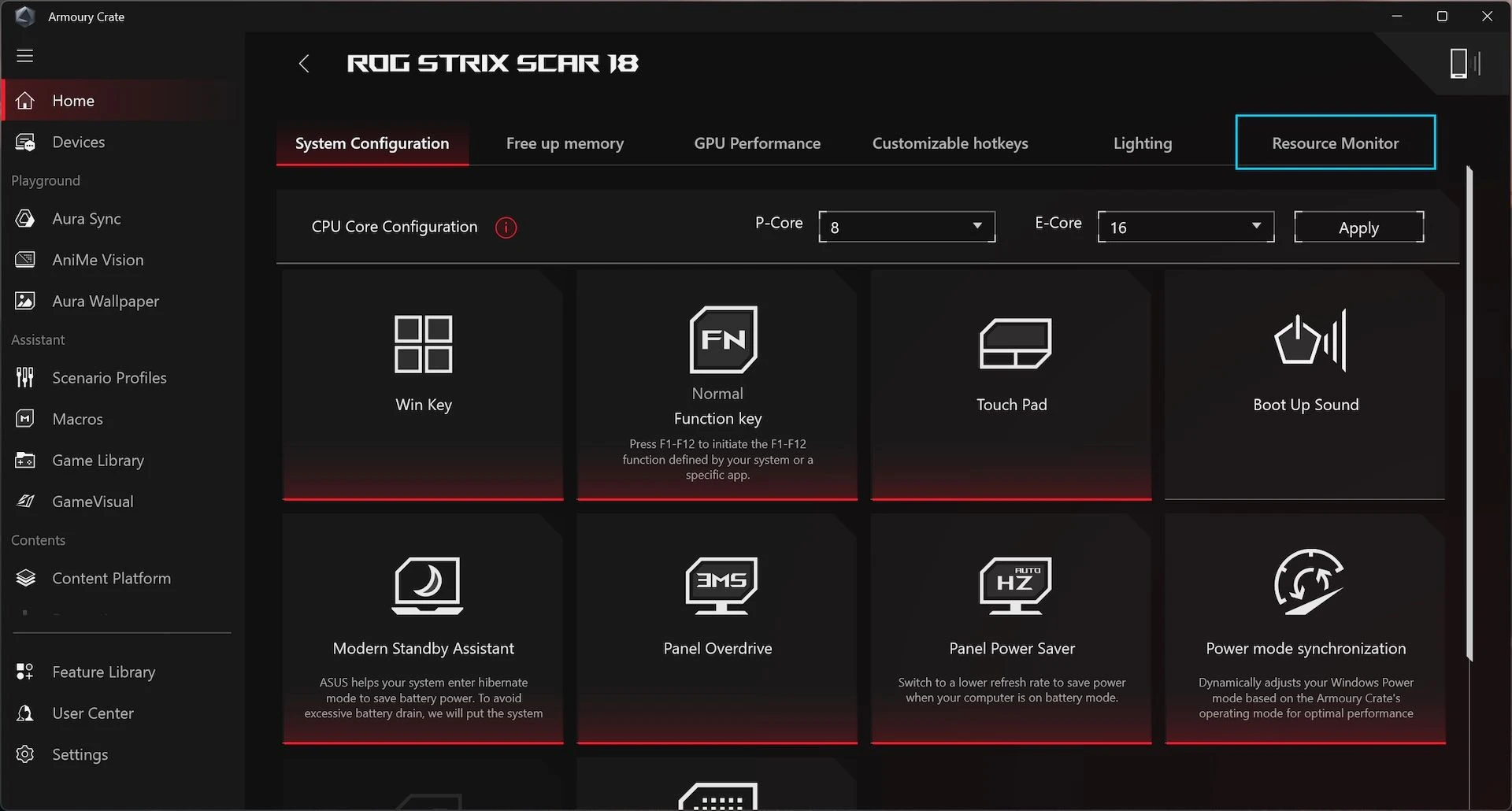1512x811 pixels.
Task: Click the 'CPU Core Configuration' label
Action: (x=395, y=227)
